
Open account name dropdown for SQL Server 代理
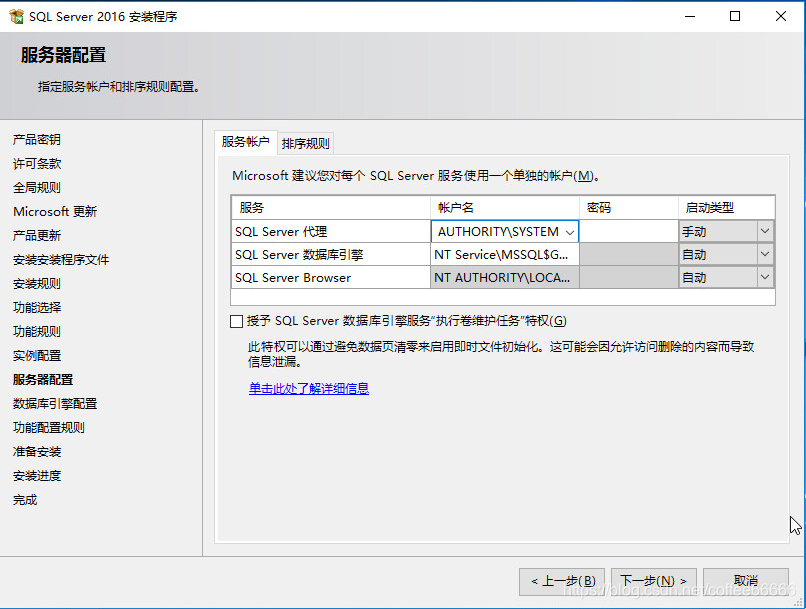tap(570, 232)
